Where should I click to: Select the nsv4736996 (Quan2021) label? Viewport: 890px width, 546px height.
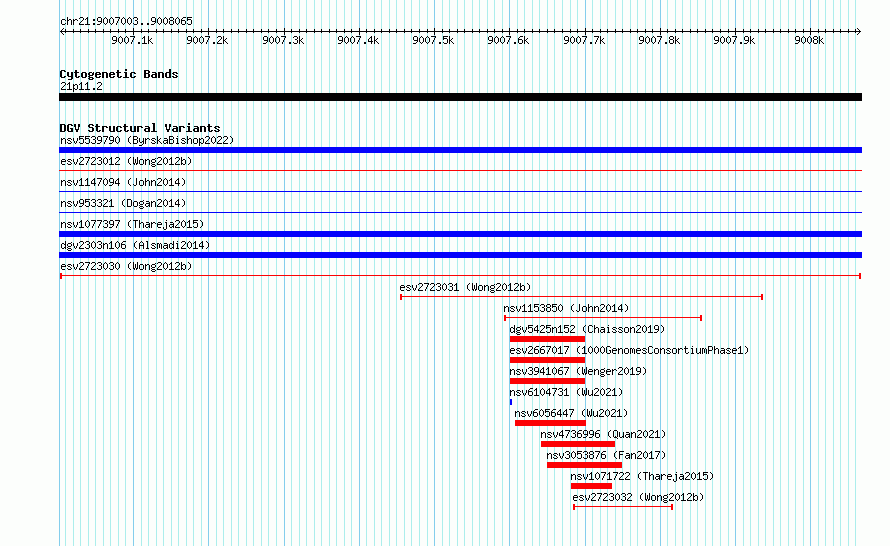[603, 434]
